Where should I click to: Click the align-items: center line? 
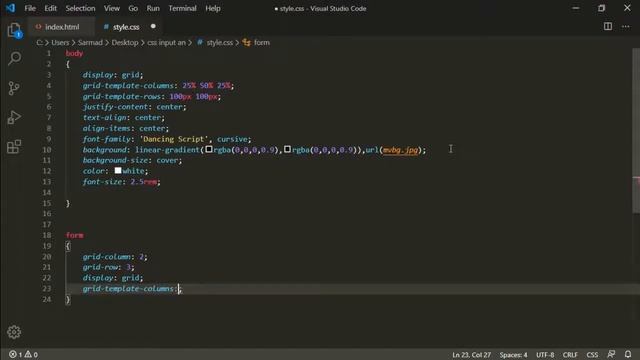[x=126, y=128]
